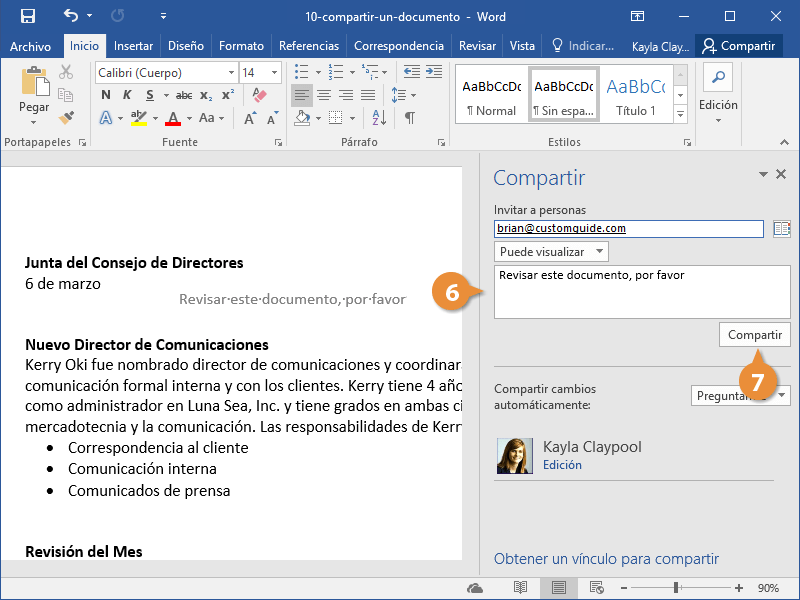Image resolution: width=800 pixels, height=600 pixels.
Task: Open the Insertar ribbon tab
Action: (x=133, y=46)
